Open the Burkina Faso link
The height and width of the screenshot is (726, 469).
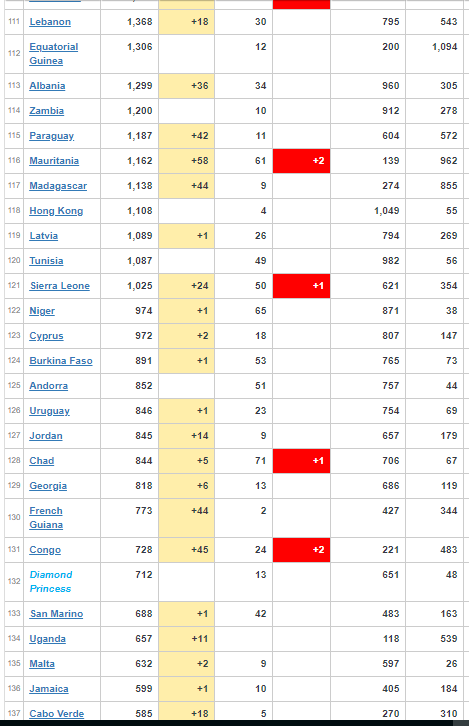(x=61, y=361)
